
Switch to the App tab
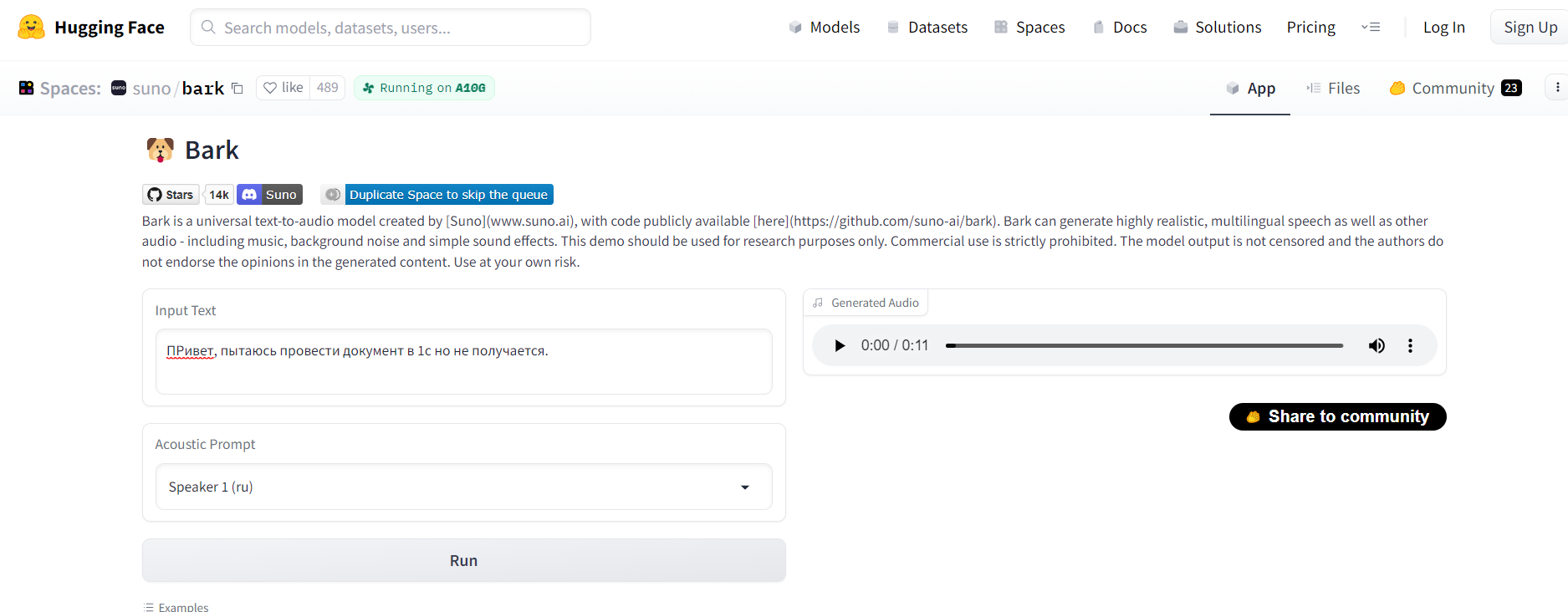tap(1250, 89)
